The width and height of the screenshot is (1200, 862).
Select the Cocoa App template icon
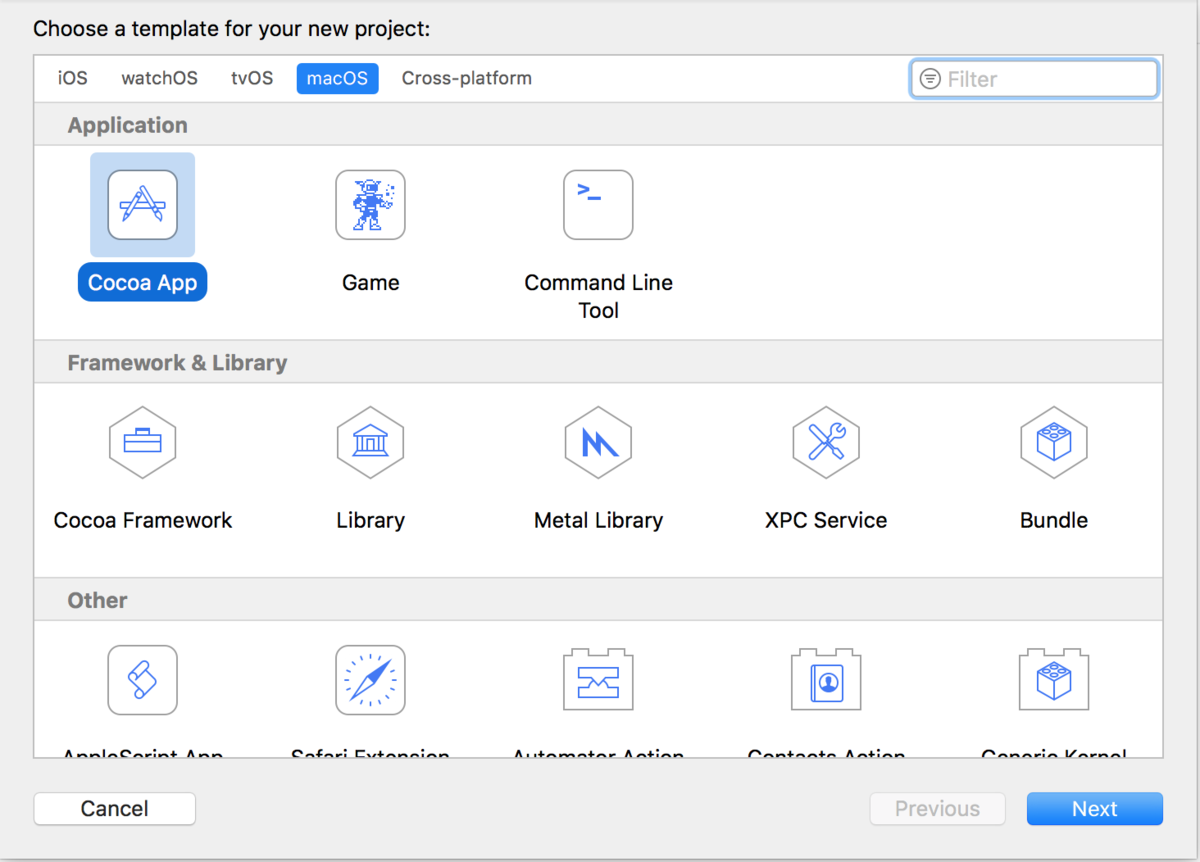coord(142,204)
